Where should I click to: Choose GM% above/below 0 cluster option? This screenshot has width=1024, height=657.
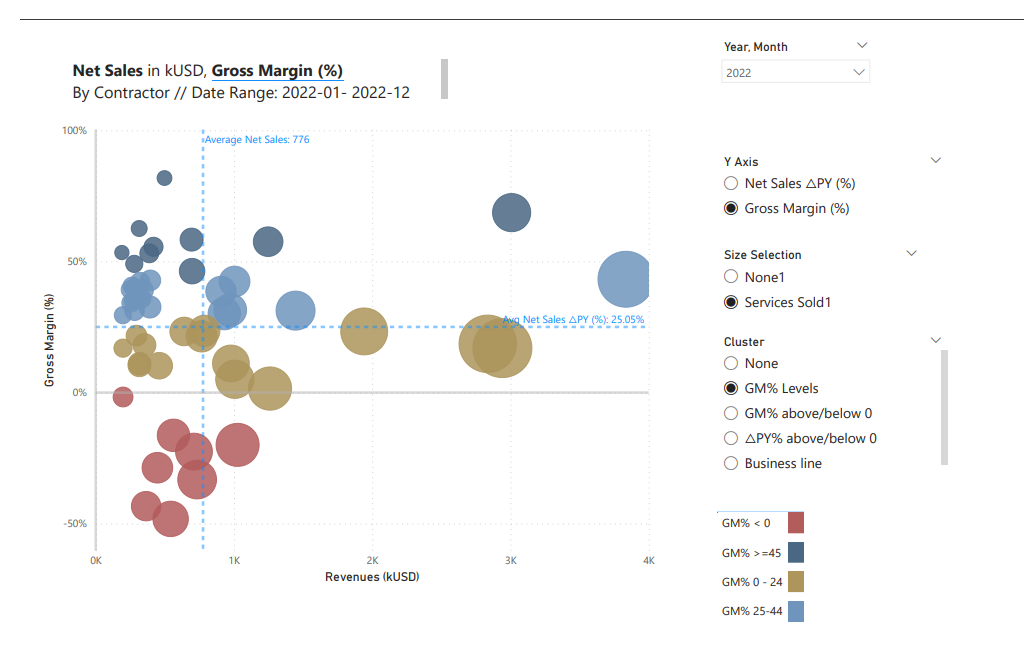pyautogui.click(x=731, y=413)
